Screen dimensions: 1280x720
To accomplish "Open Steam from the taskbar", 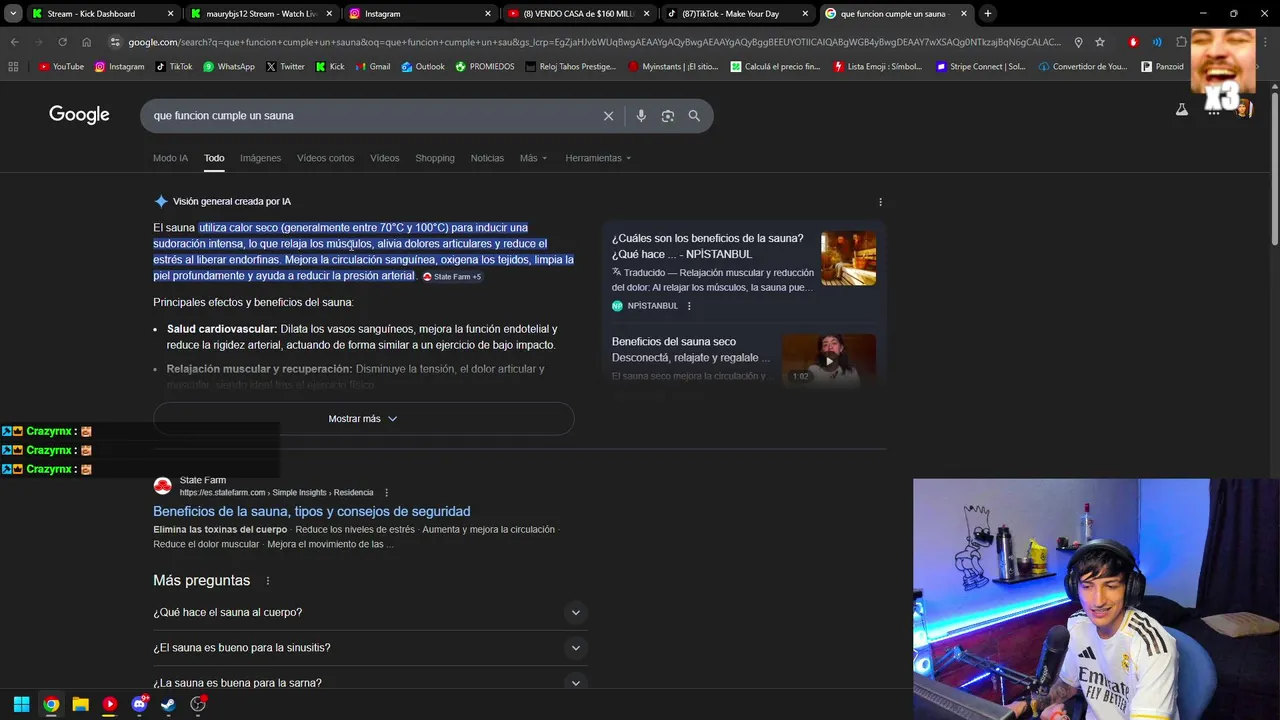I will tap(168, 704).
